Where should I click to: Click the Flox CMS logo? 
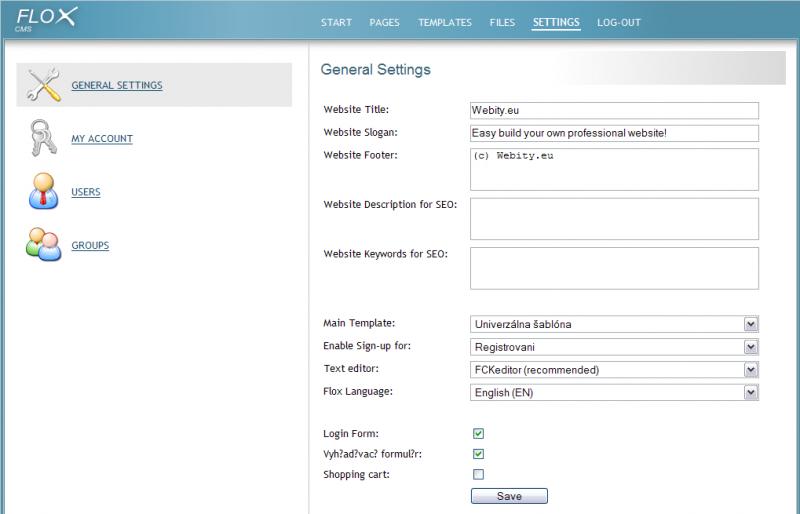(46, 19)
